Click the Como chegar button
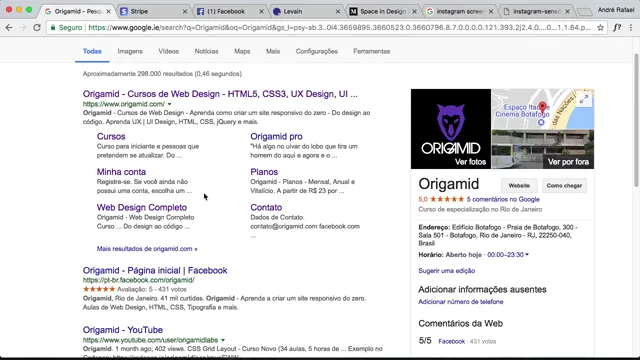The image size is (640, 360). [x=564, y=186]
